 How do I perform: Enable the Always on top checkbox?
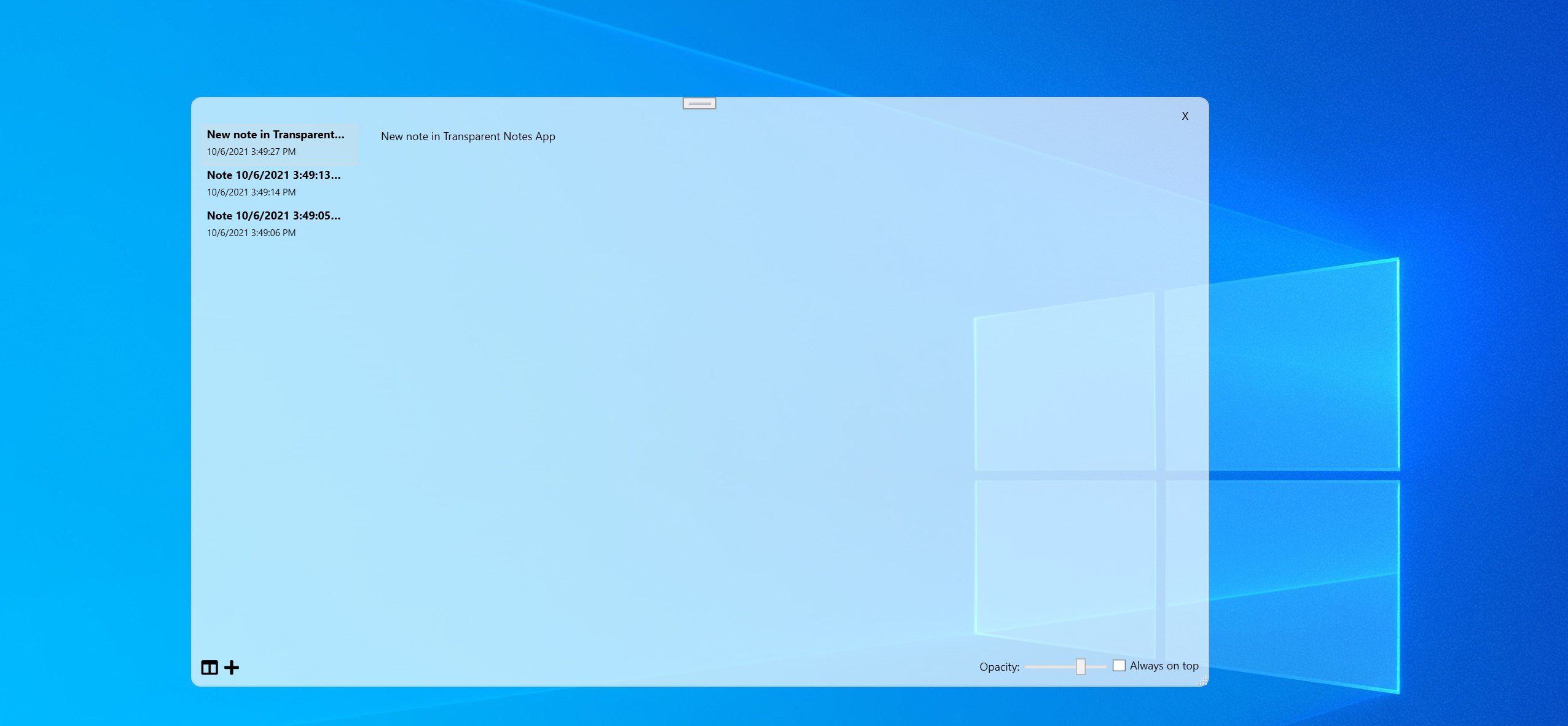point(1119,665)
